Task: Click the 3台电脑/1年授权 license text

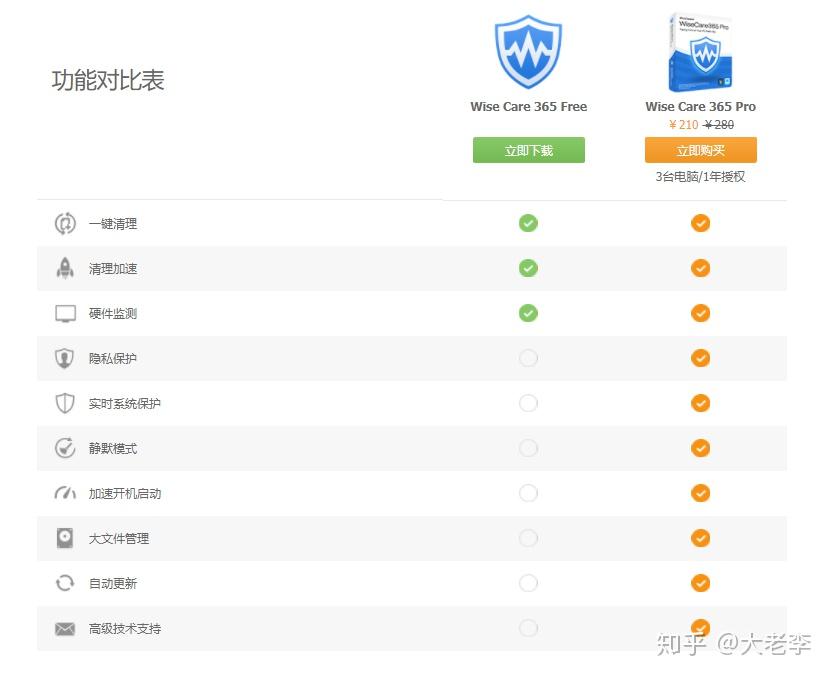Action: (700, 177)
